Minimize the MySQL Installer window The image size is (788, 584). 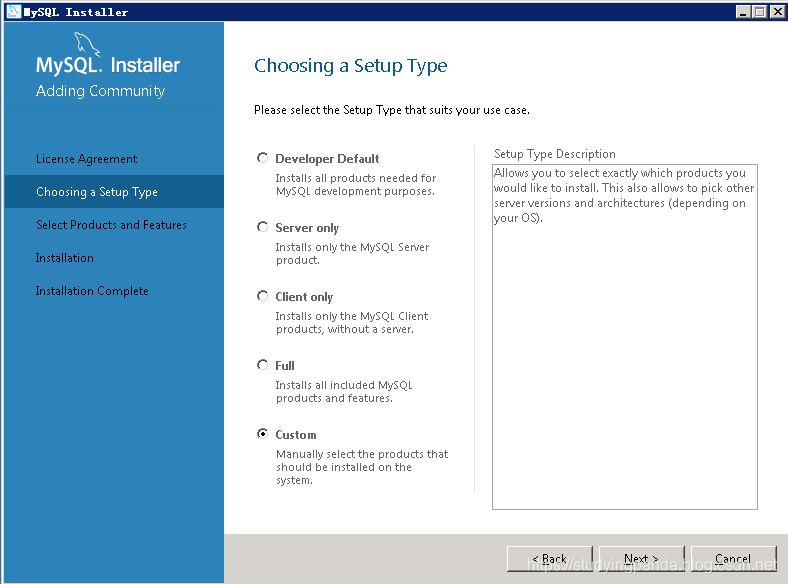tap(743, 12)
